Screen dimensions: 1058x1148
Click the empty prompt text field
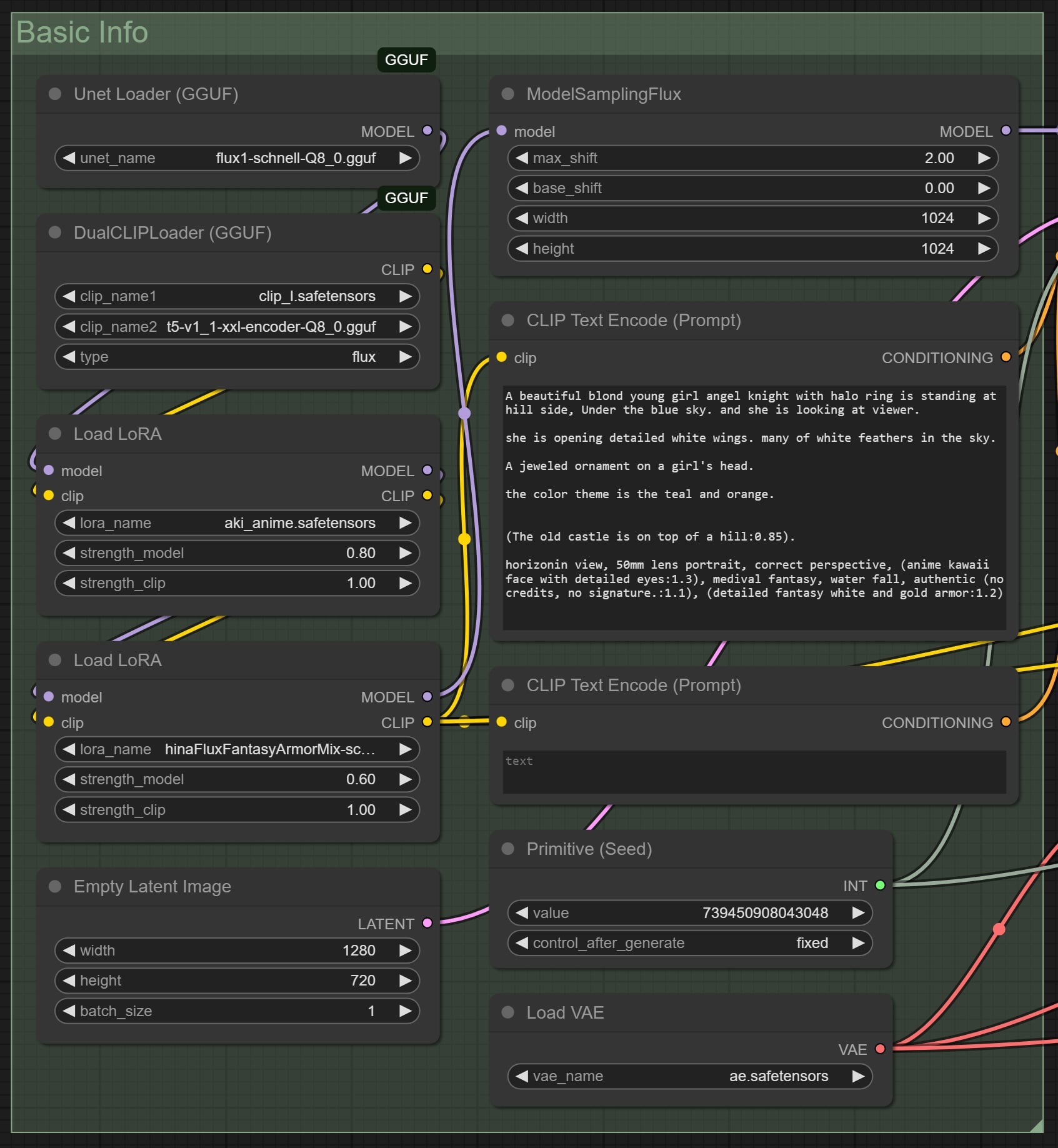point(754,772)
